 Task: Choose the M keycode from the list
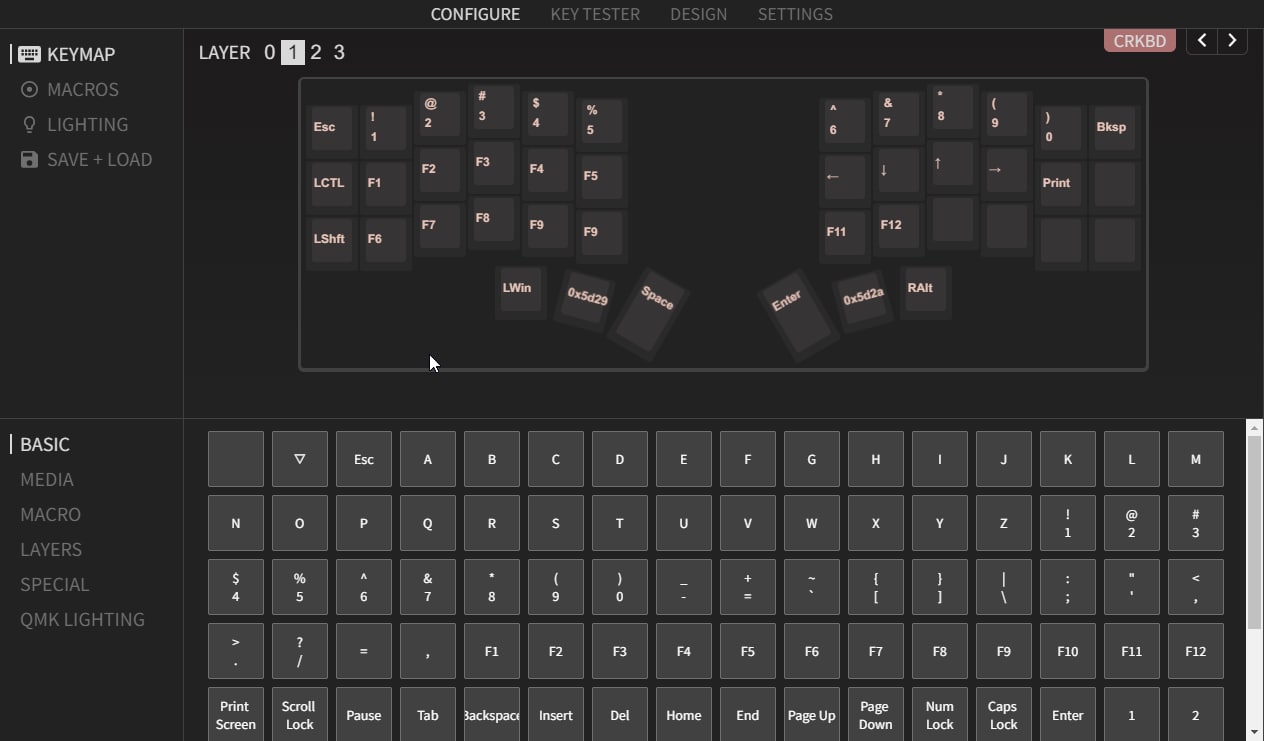[x=1195, y=459]
